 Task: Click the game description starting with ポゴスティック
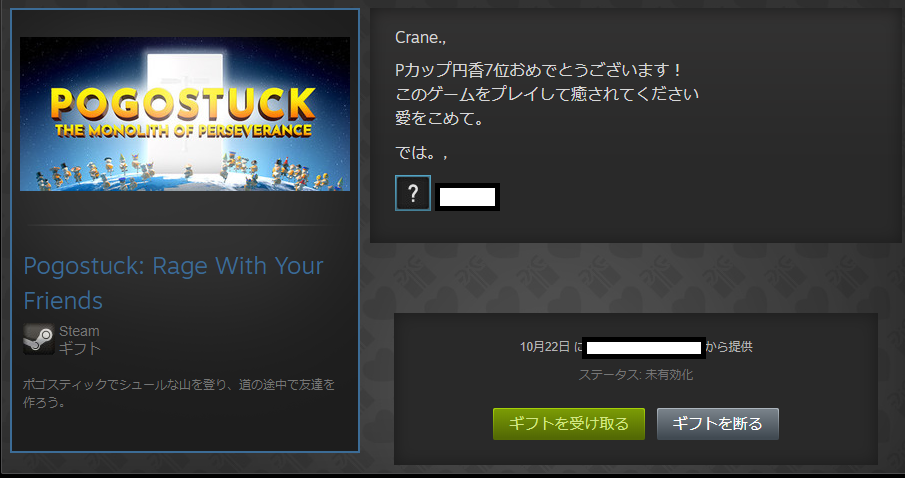179,393
